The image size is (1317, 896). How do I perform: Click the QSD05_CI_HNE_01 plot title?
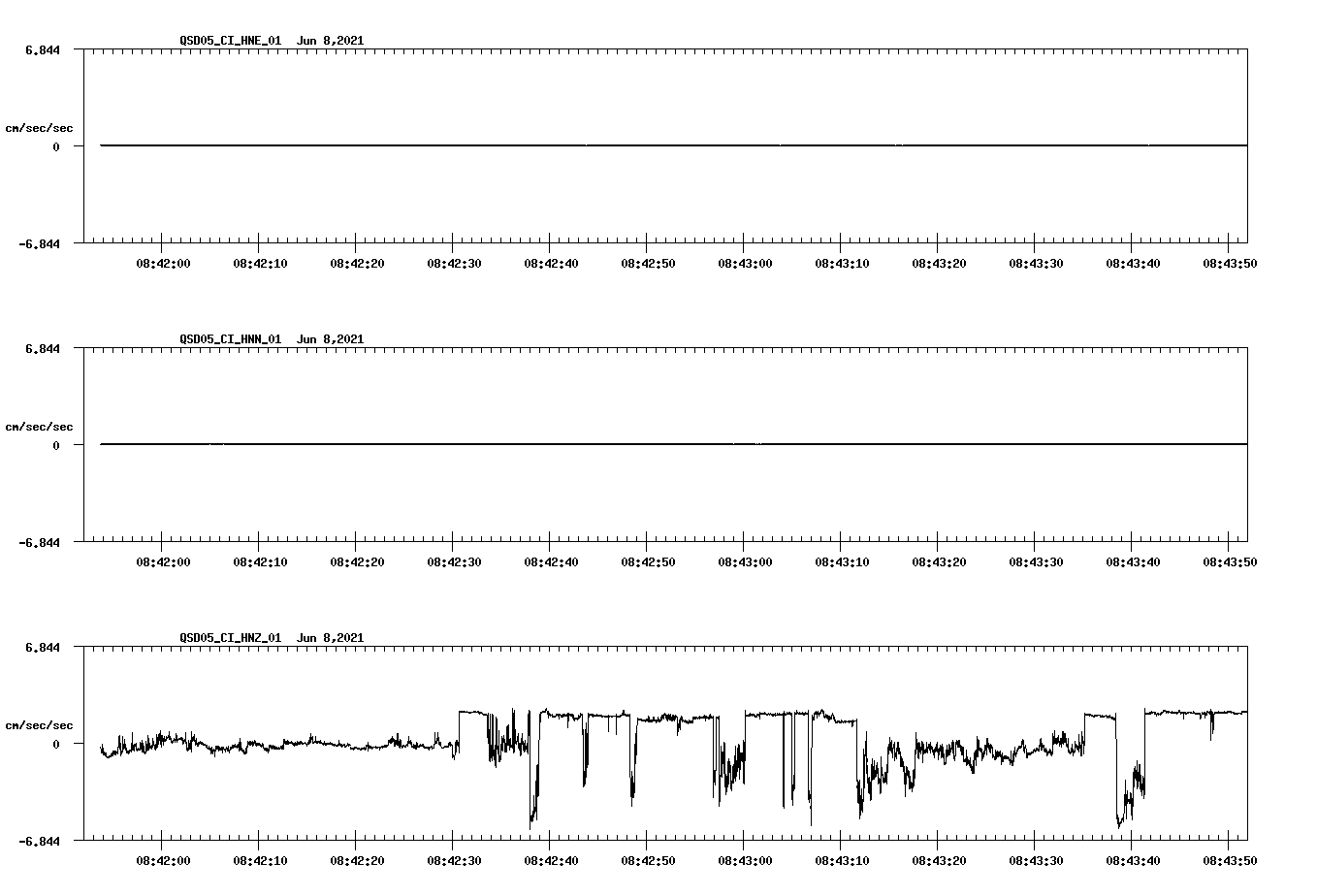tap(272, 41)
